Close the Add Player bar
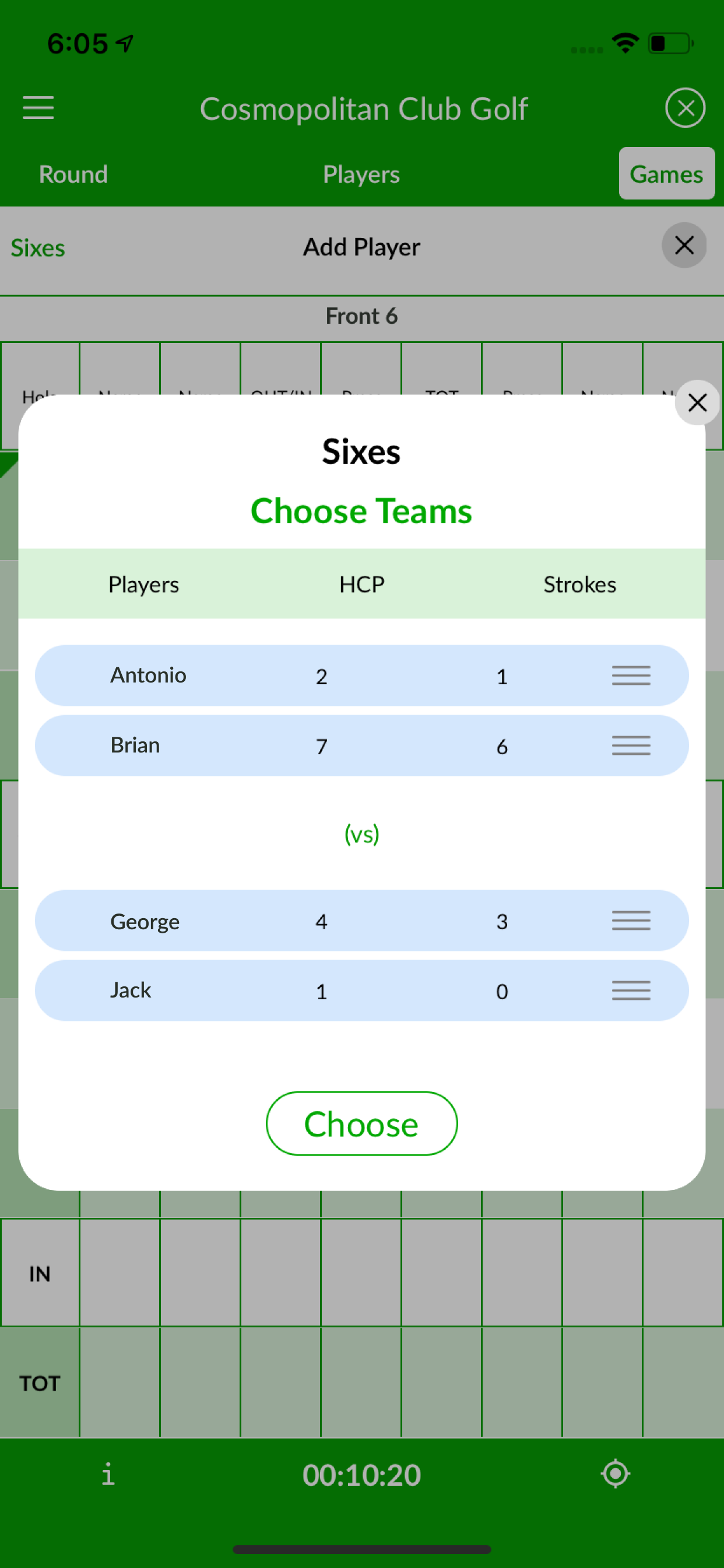 pos(684,246)
